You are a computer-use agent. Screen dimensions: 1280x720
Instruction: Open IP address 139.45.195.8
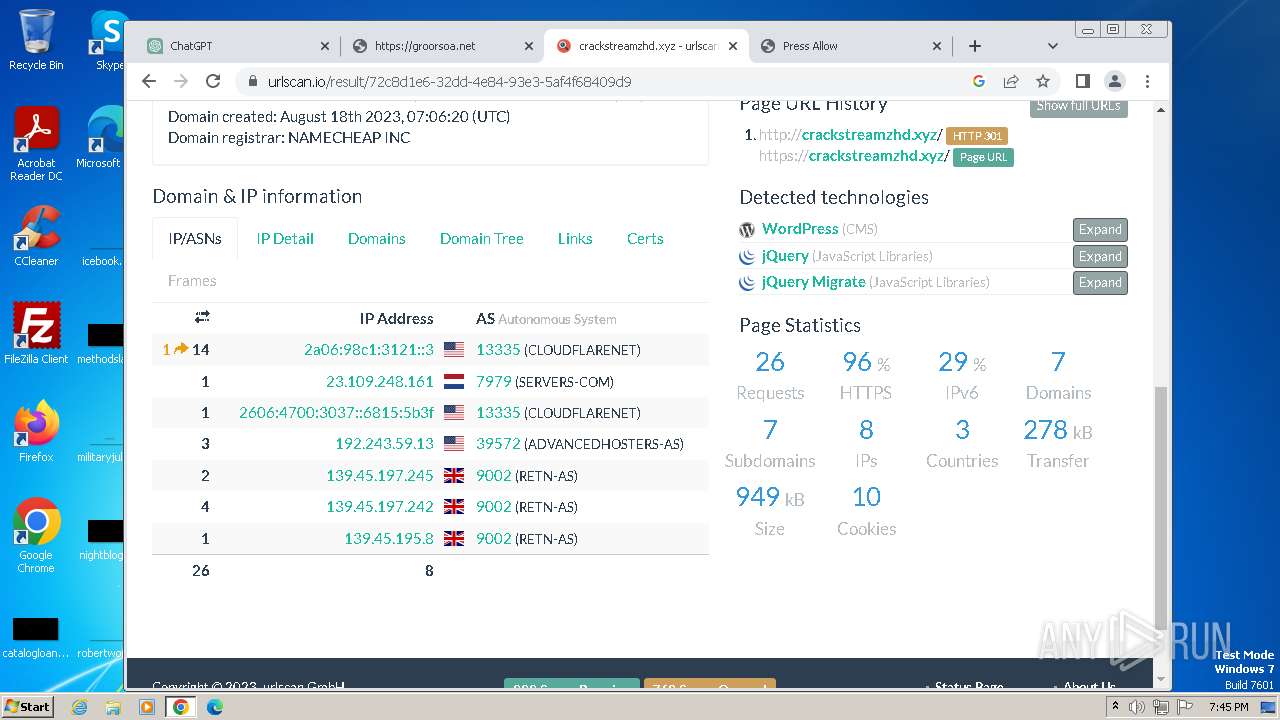(x=389, y=539)
